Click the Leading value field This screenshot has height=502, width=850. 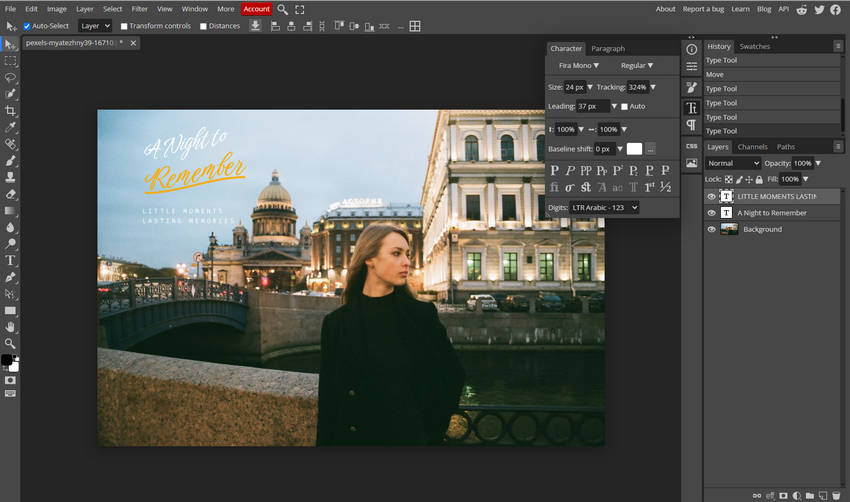(593, 107)
